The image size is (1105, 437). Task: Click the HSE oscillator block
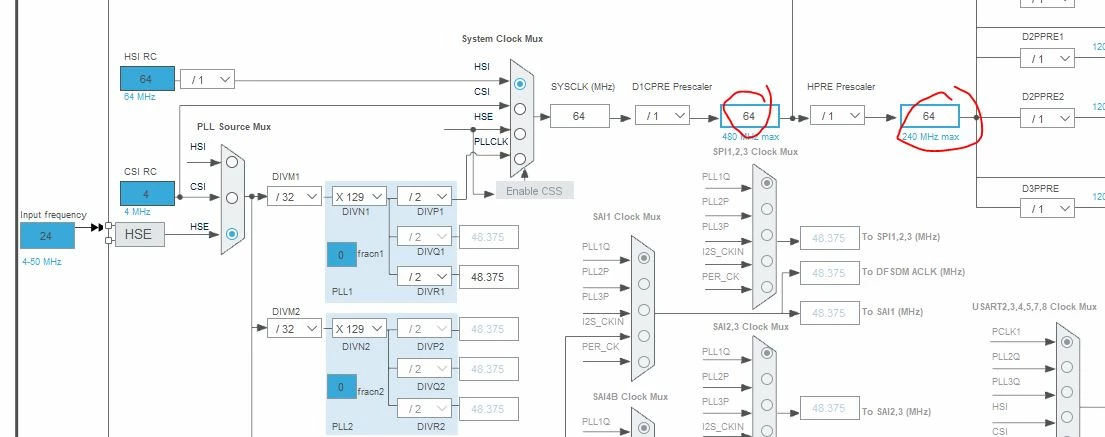[140, 234]
